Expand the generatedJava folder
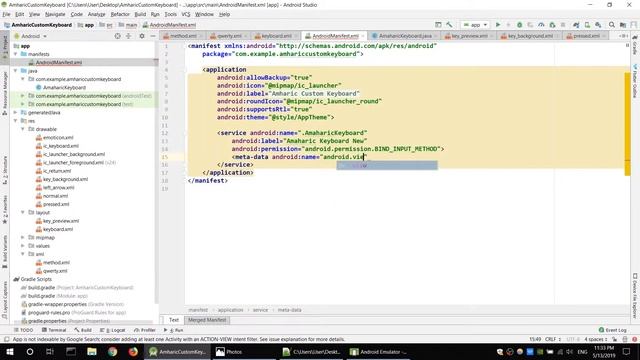640x360 pixels. 16,112
